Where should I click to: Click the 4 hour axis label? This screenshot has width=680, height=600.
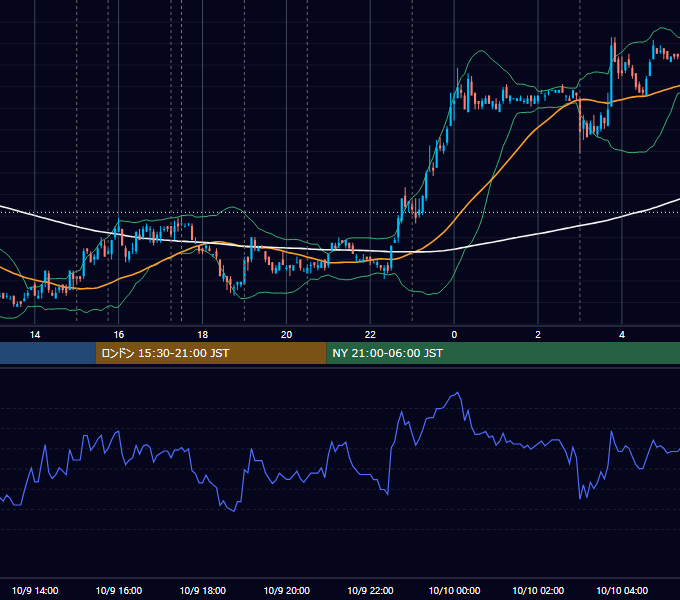tap(622, 335)
